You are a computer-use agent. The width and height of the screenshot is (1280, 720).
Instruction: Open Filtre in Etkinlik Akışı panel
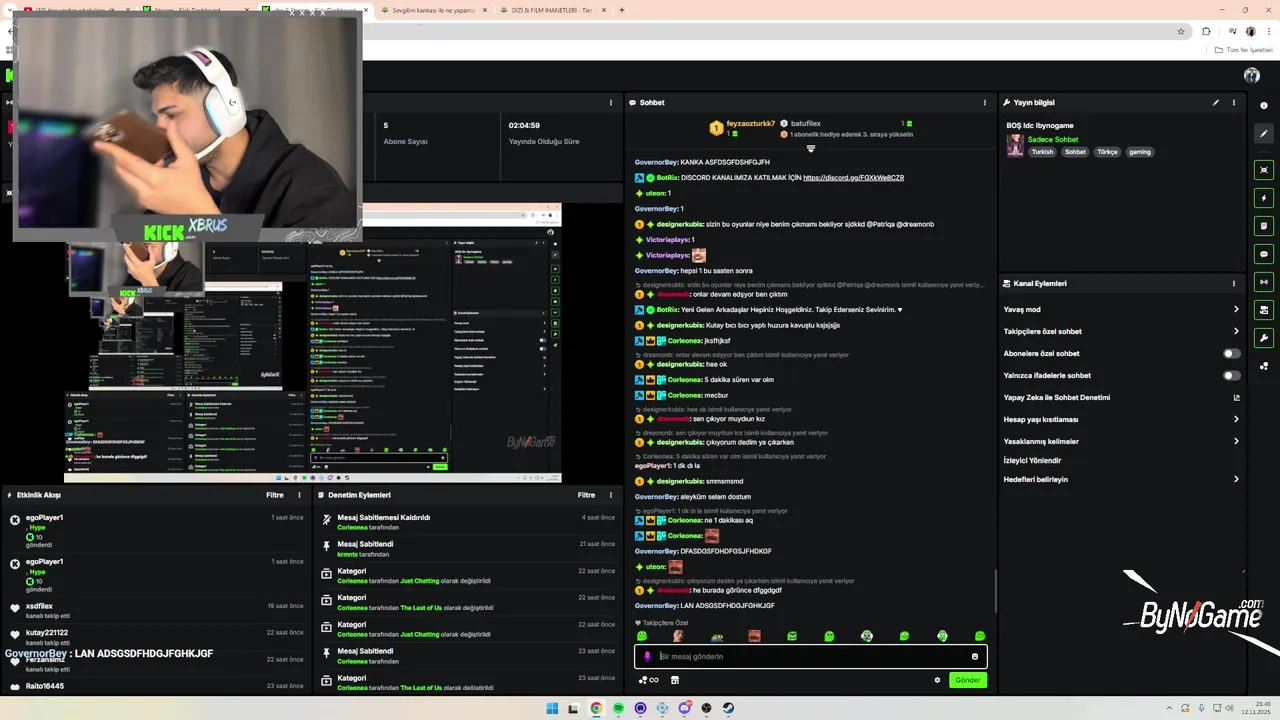[x=274, y=495]
